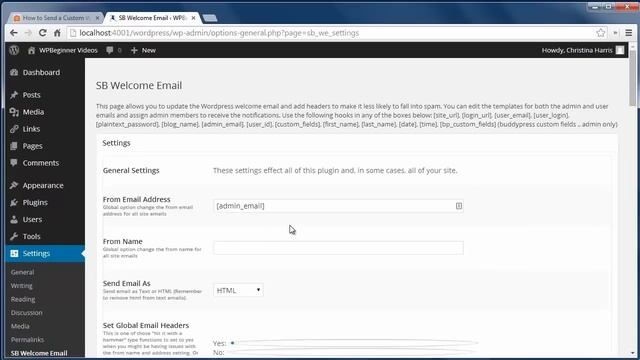Viewport: 640px width, 360px height.
Task: Click the scrollbar down arrow
Action: (x=632, y=353)
